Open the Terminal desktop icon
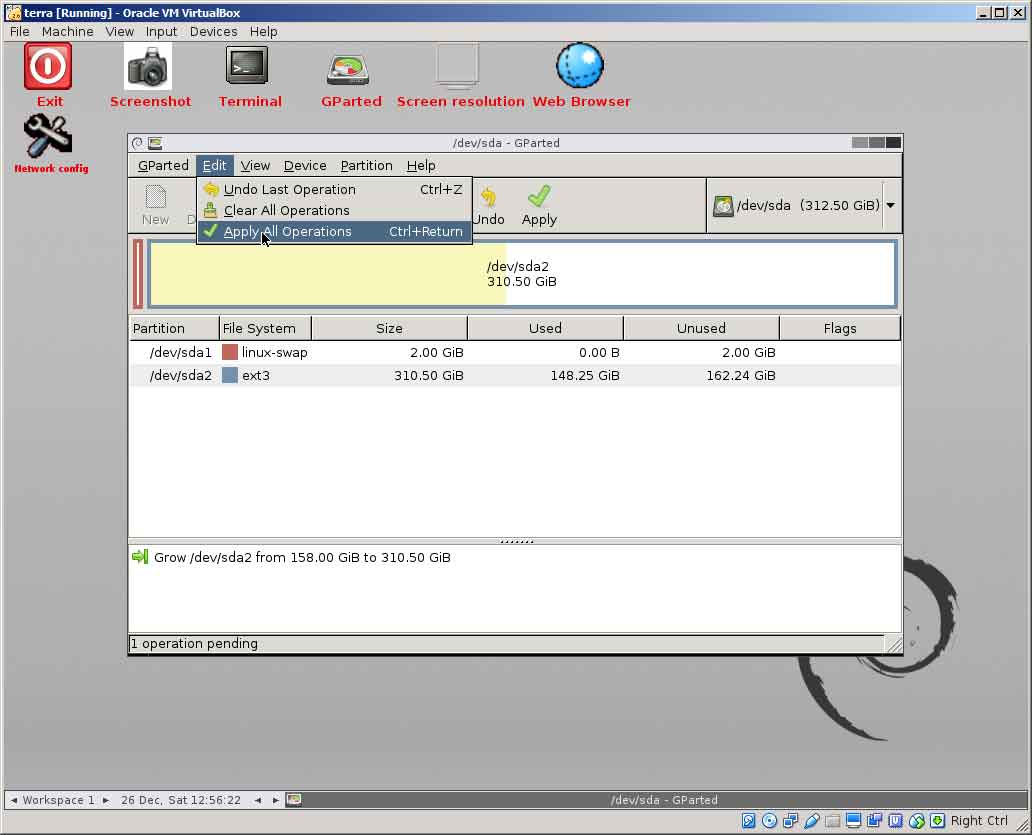The image size is (1032, 835). [x=247, y=65]
